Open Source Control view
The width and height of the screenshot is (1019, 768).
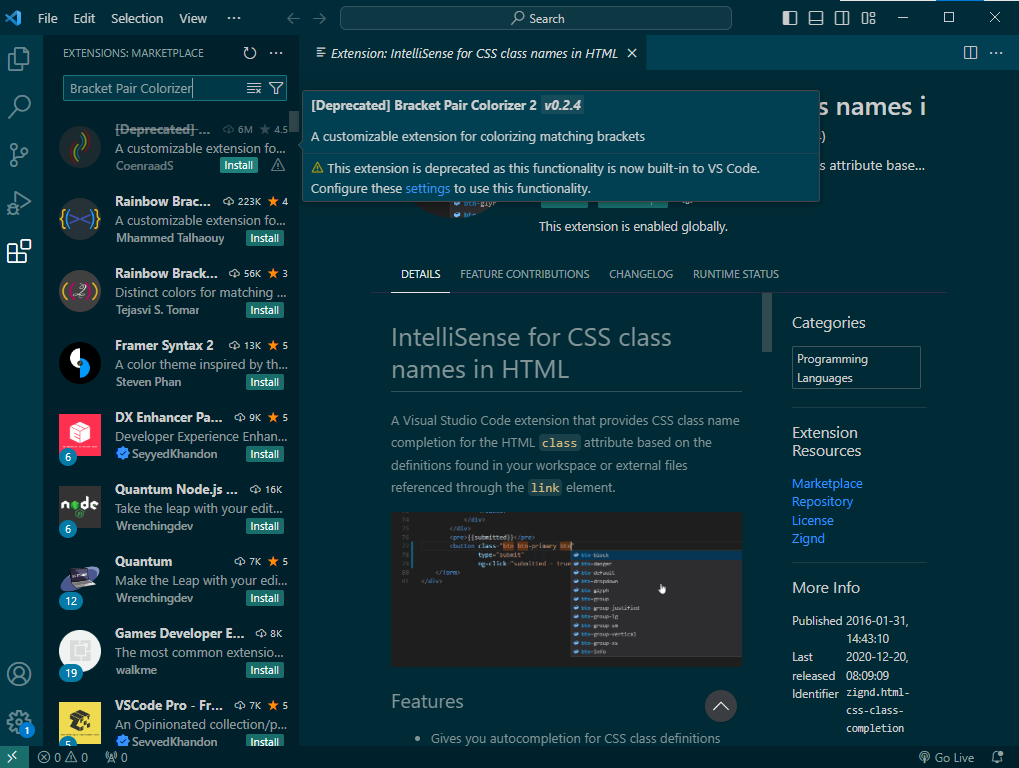point(19,155)
